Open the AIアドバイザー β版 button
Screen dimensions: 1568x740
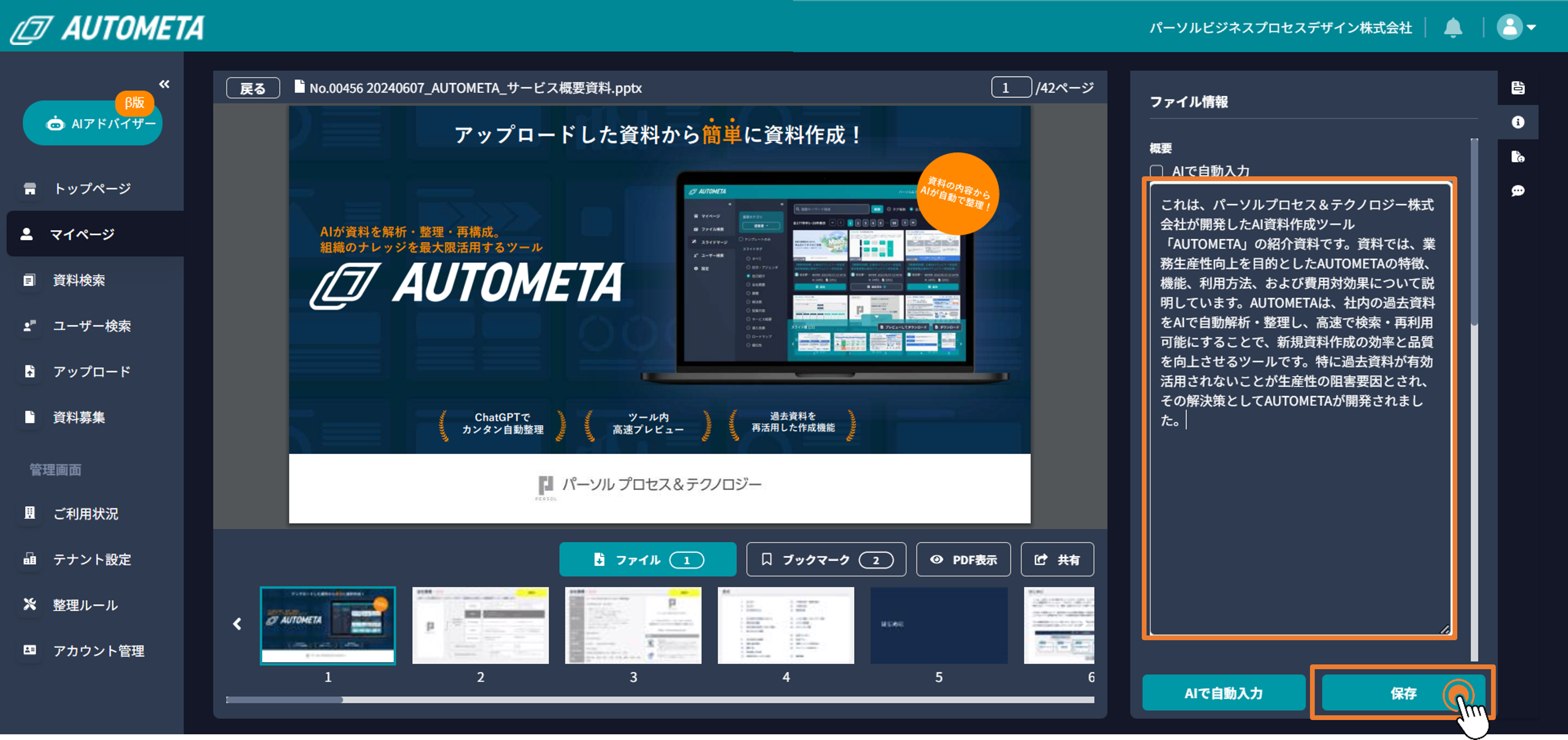click(x=93, y=123)
